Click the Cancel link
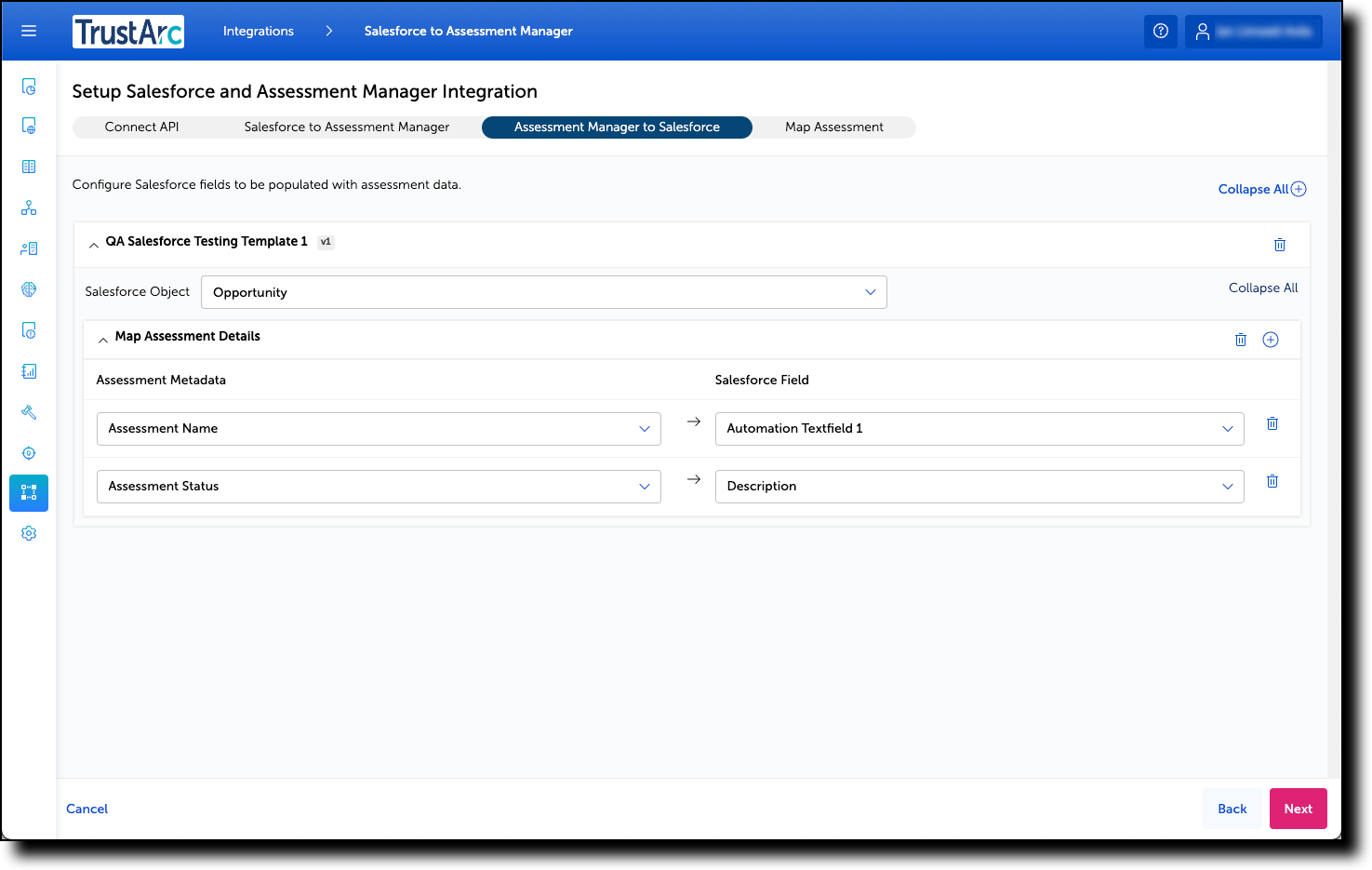The image size is (1372, 870). point(87,808)
